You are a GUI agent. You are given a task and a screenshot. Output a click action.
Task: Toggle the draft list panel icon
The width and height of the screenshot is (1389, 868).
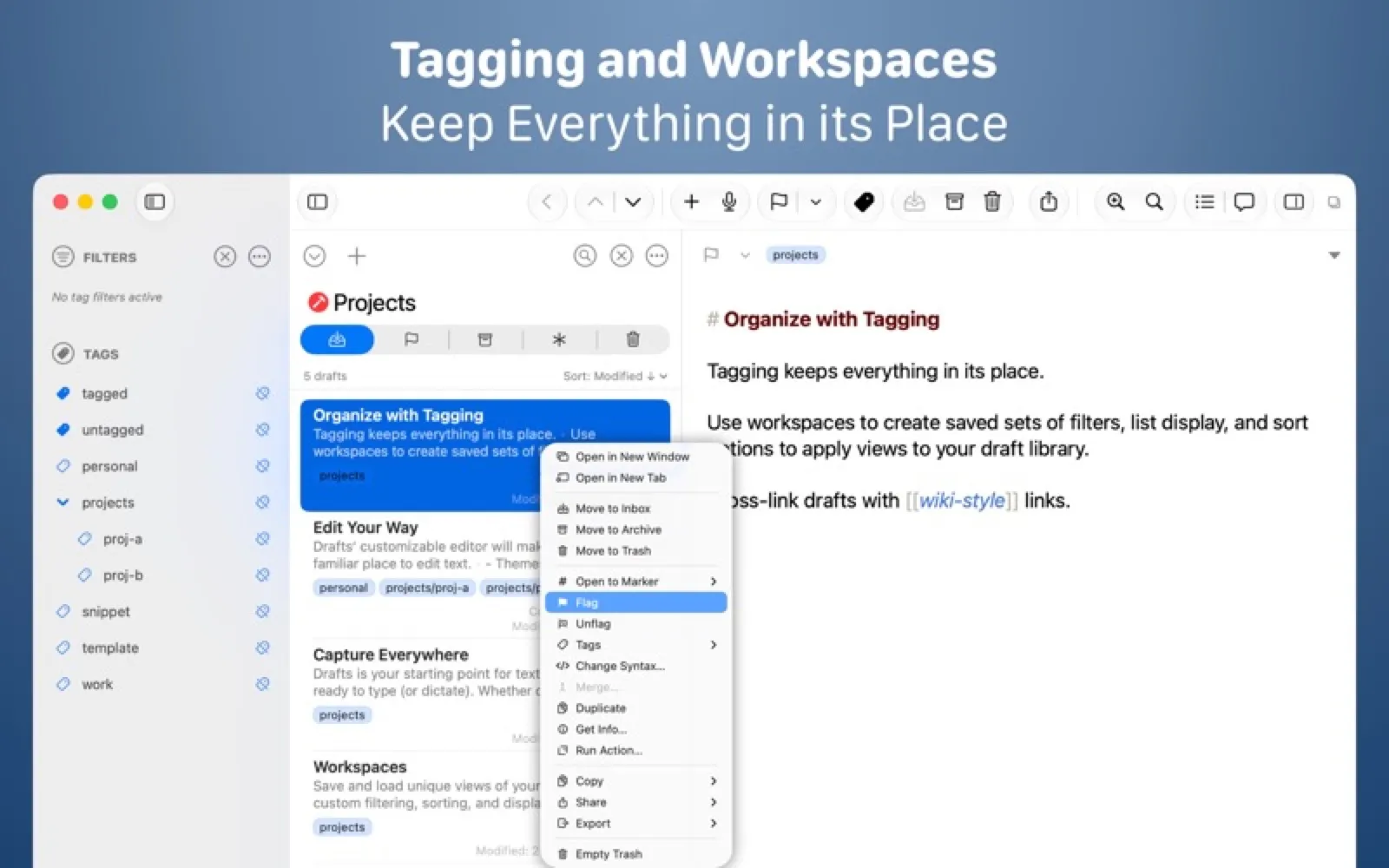(318, 201)
